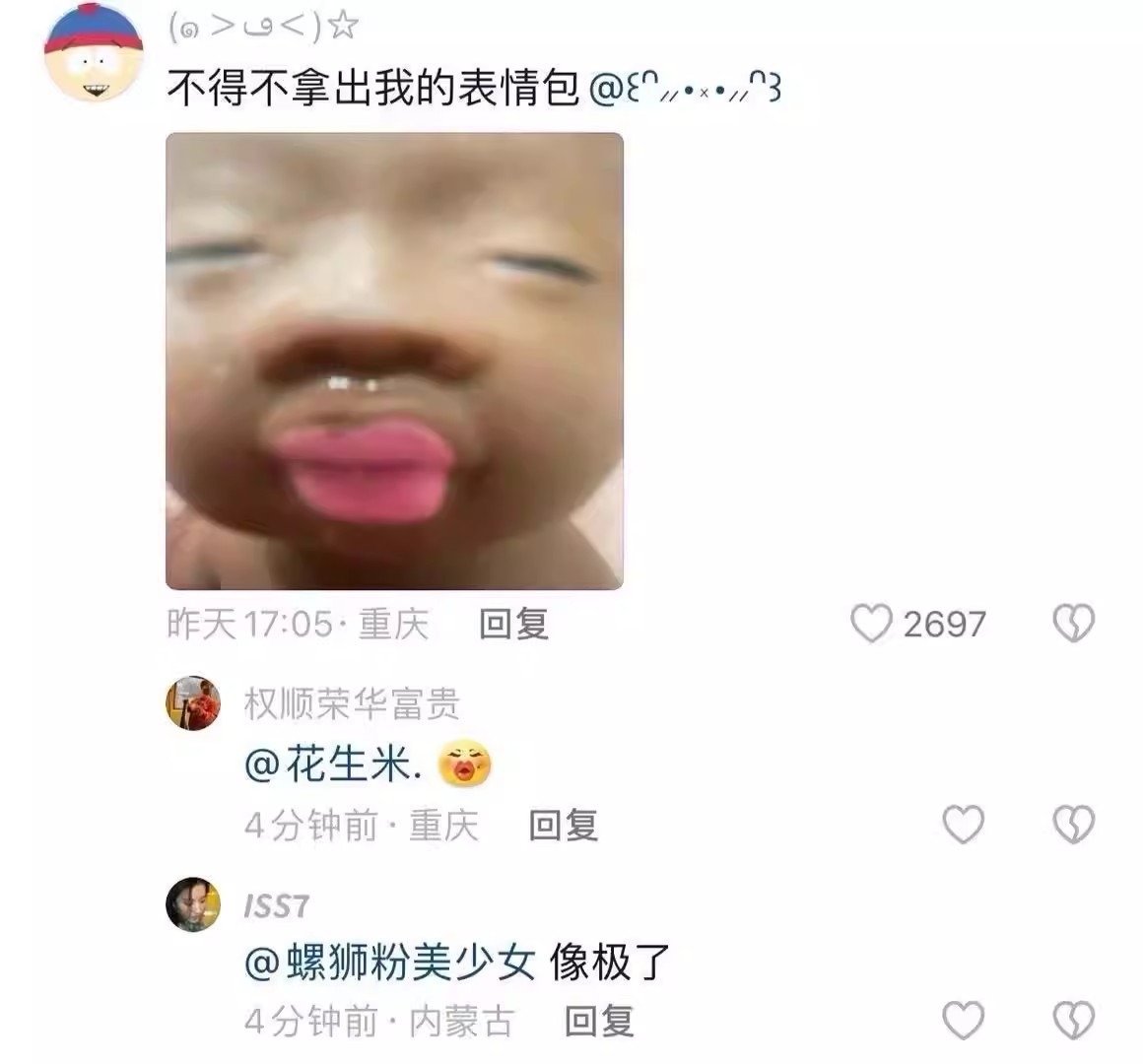Open username 权顺荣华富贵 profile
1143x1064 pixels.
tap(352, 704)
